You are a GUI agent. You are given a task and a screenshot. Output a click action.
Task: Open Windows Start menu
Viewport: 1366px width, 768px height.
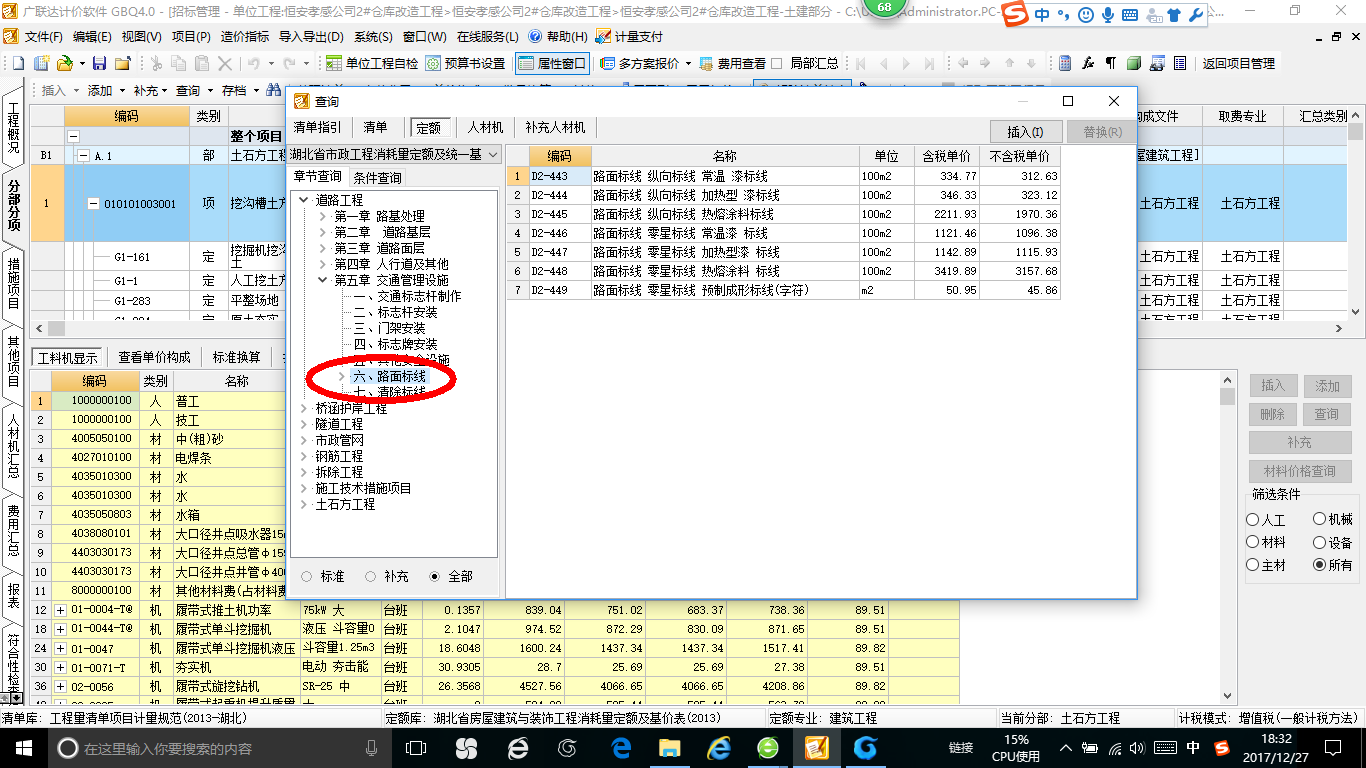point(22,747)
